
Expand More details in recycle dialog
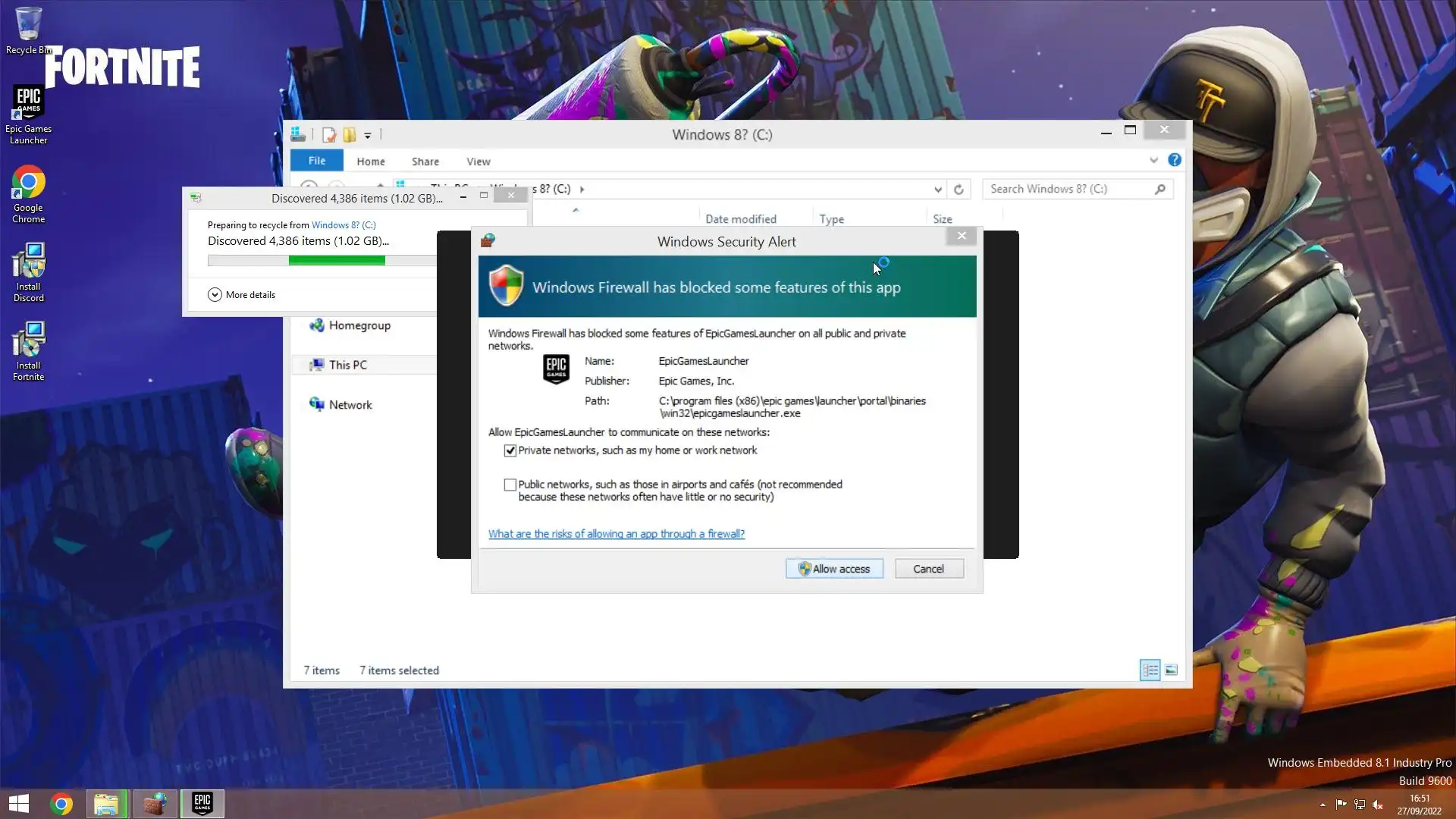tap(215, 295)
